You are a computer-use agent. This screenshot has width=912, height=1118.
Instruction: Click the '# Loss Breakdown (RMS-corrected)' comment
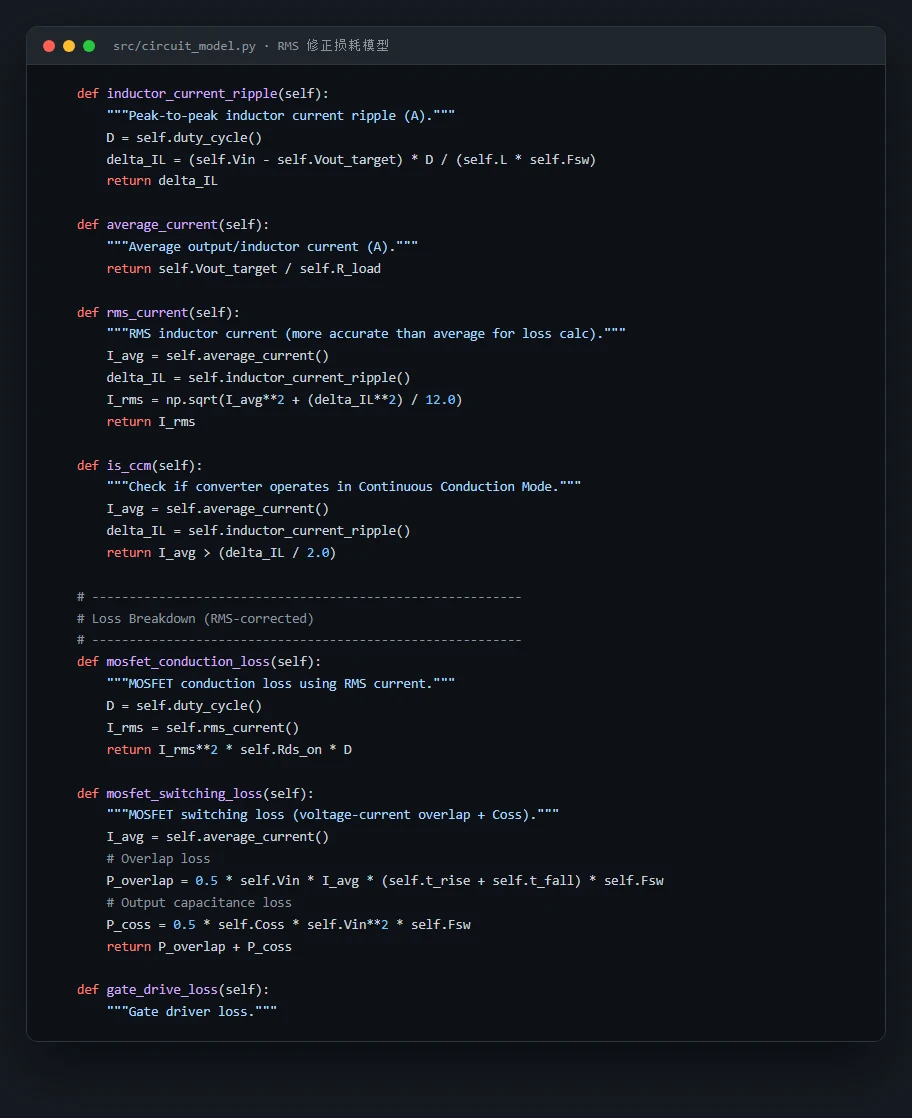coord(195,619)
